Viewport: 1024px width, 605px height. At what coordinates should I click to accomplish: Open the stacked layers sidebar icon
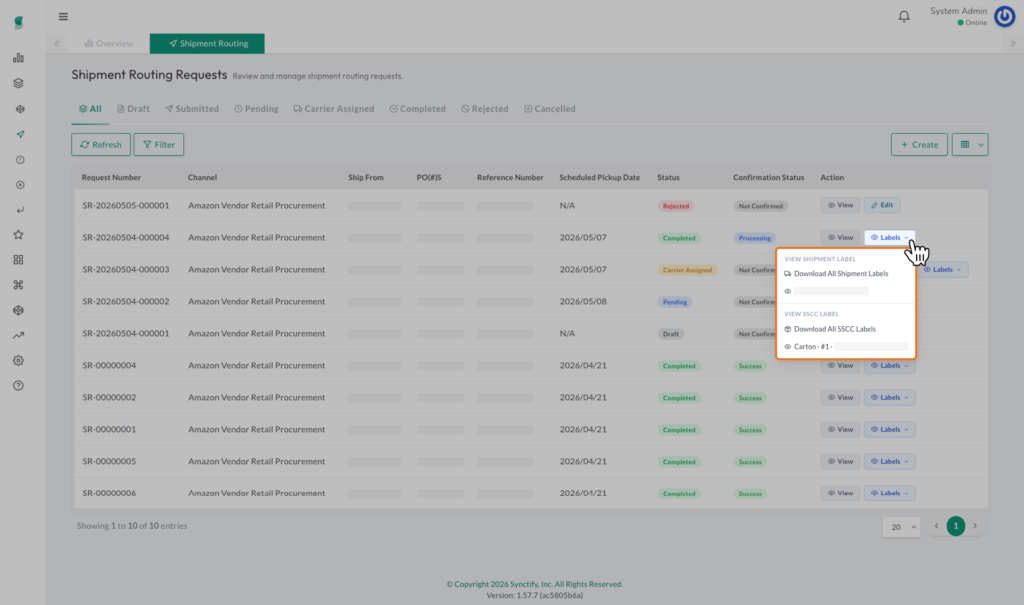(x=18, y=84)
